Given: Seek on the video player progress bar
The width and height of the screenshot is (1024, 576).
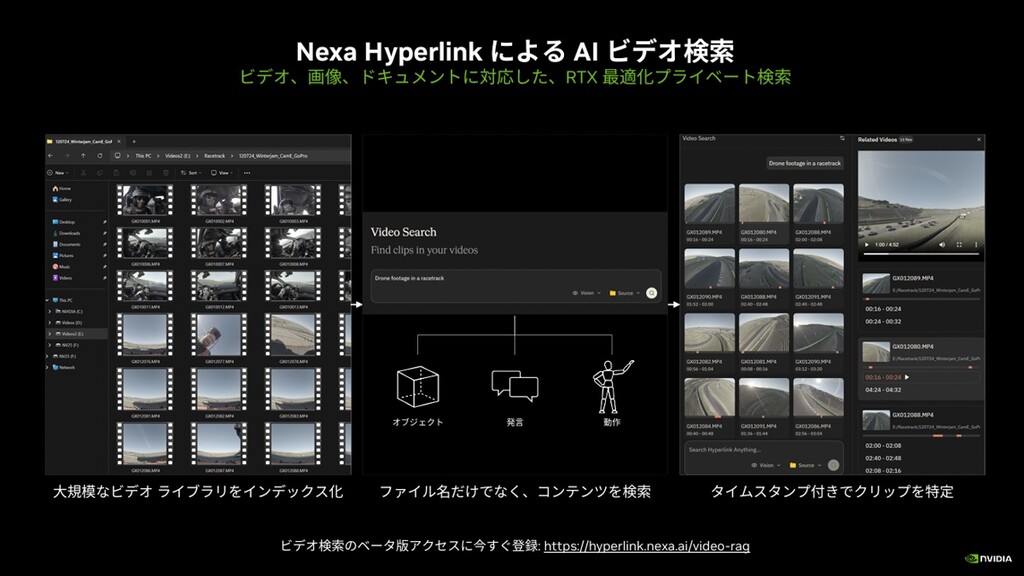Looking at the screenshot, I should click(x=921, y=253).
